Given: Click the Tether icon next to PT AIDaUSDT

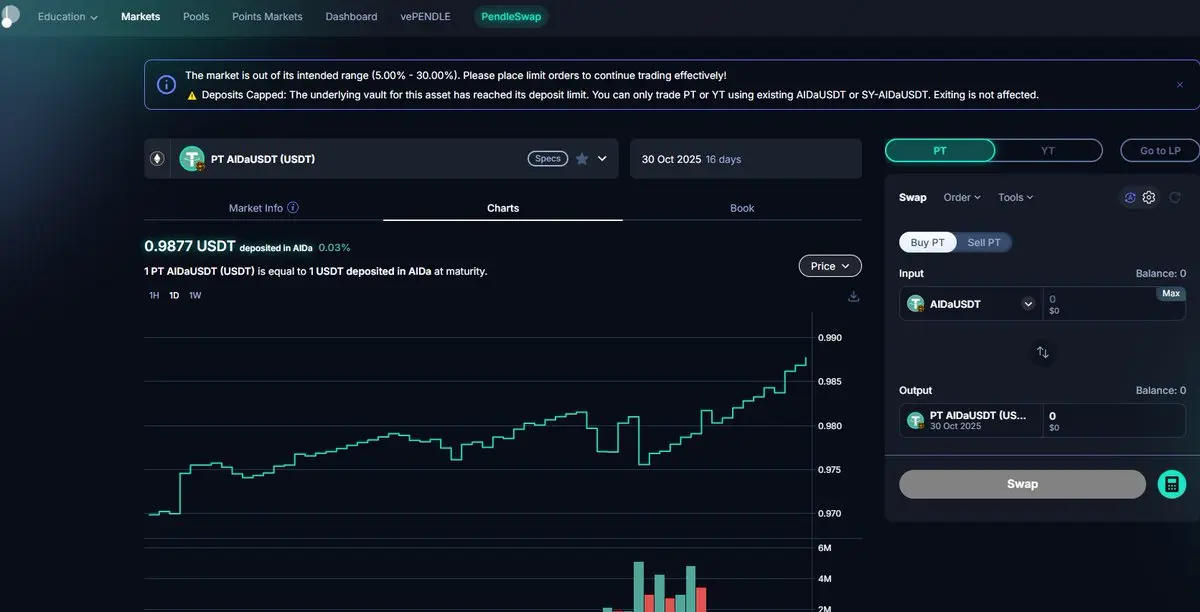Looking at the screenshot, I should (x=192, y=158).
